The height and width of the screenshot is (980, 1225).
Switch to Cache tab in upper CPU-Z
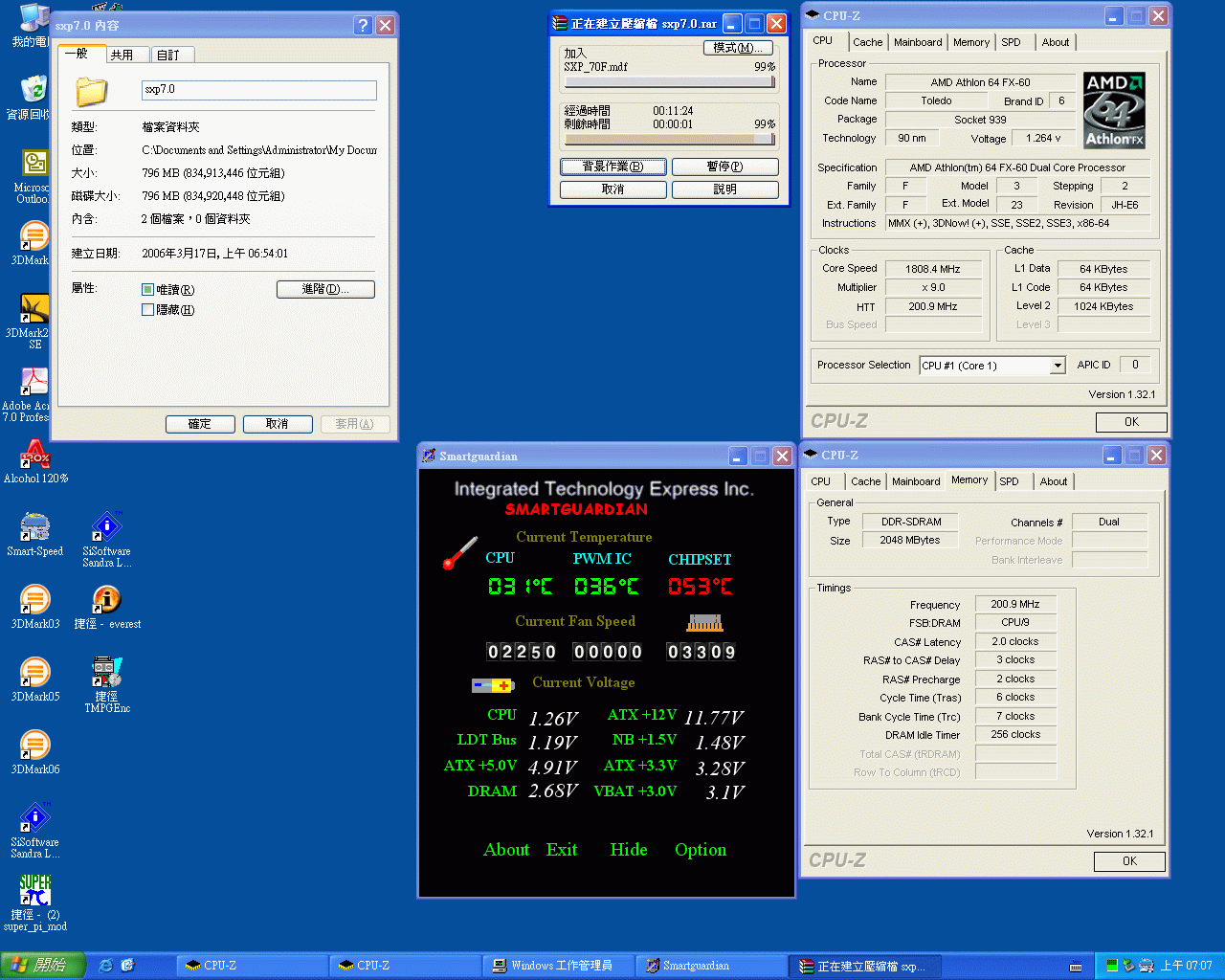point(868,42)
